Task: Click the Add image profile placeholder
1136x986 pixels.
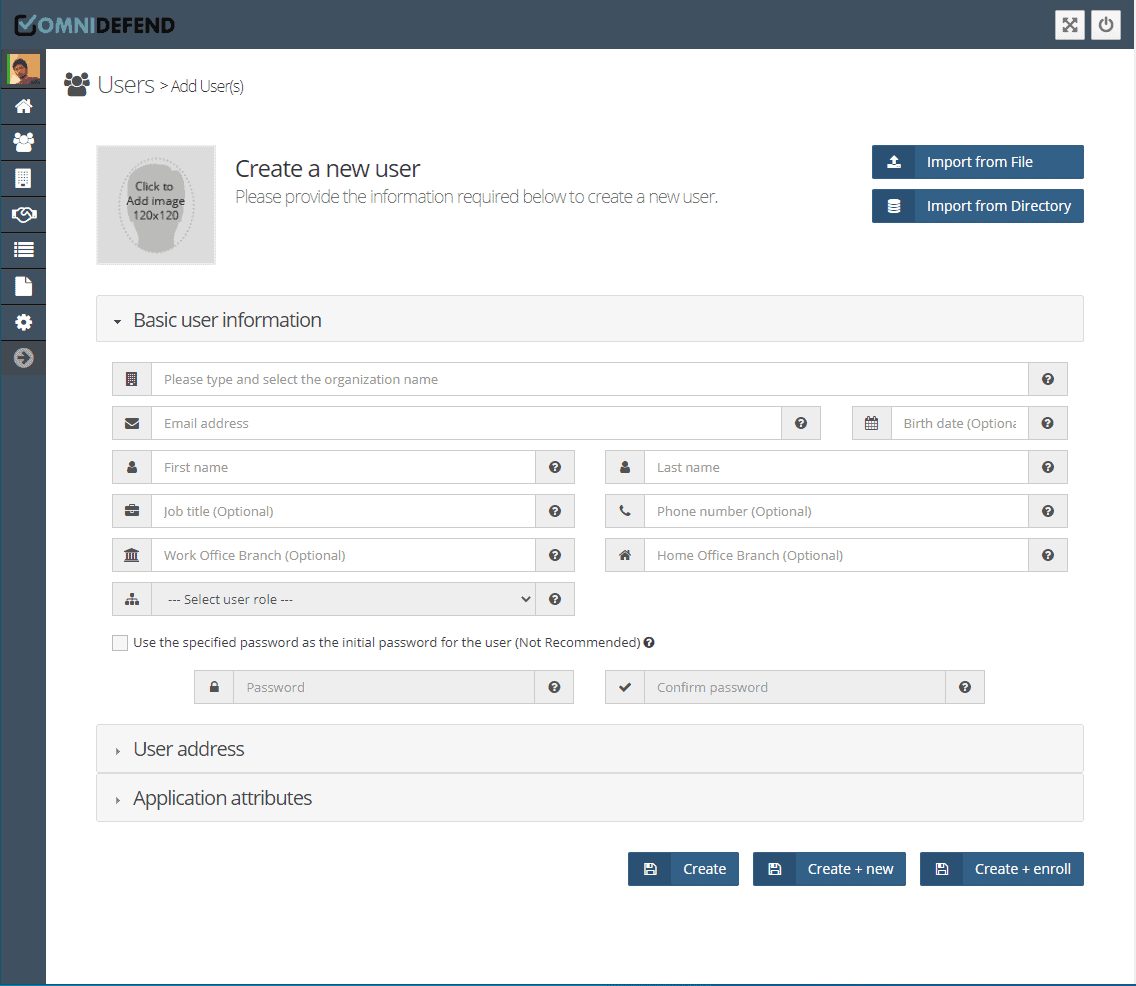Action: click(156, 205)
